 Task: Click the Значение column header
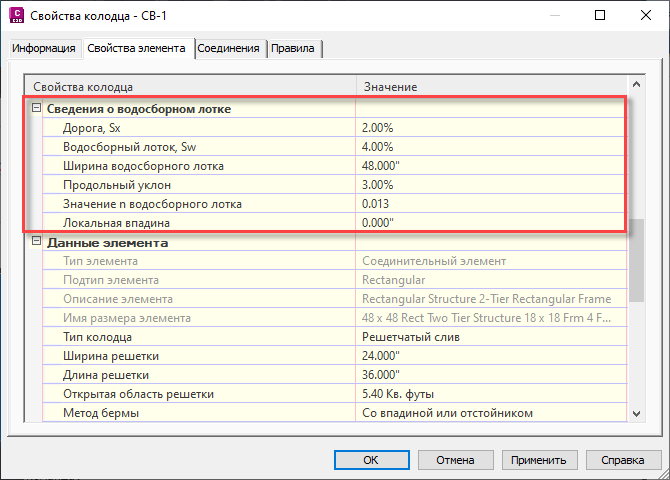click(490, 87)
